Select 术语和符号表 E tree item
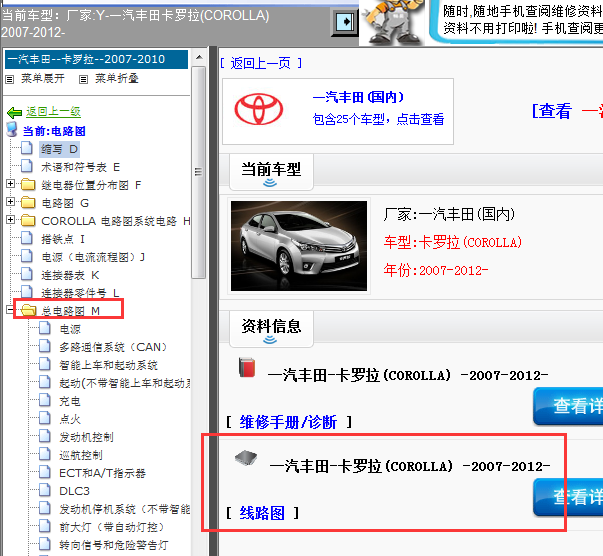 pos(80,167)
